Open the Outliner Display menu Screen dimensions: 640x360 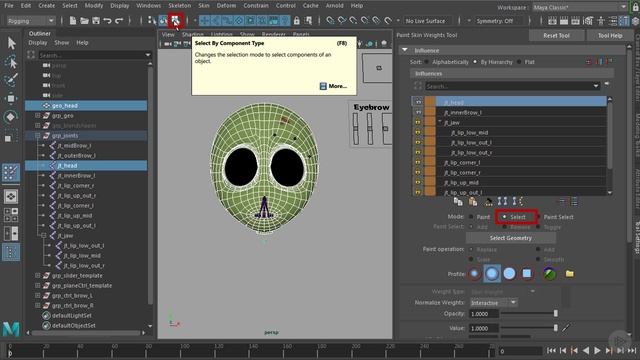pyautogui.click(x=38, y=42)
